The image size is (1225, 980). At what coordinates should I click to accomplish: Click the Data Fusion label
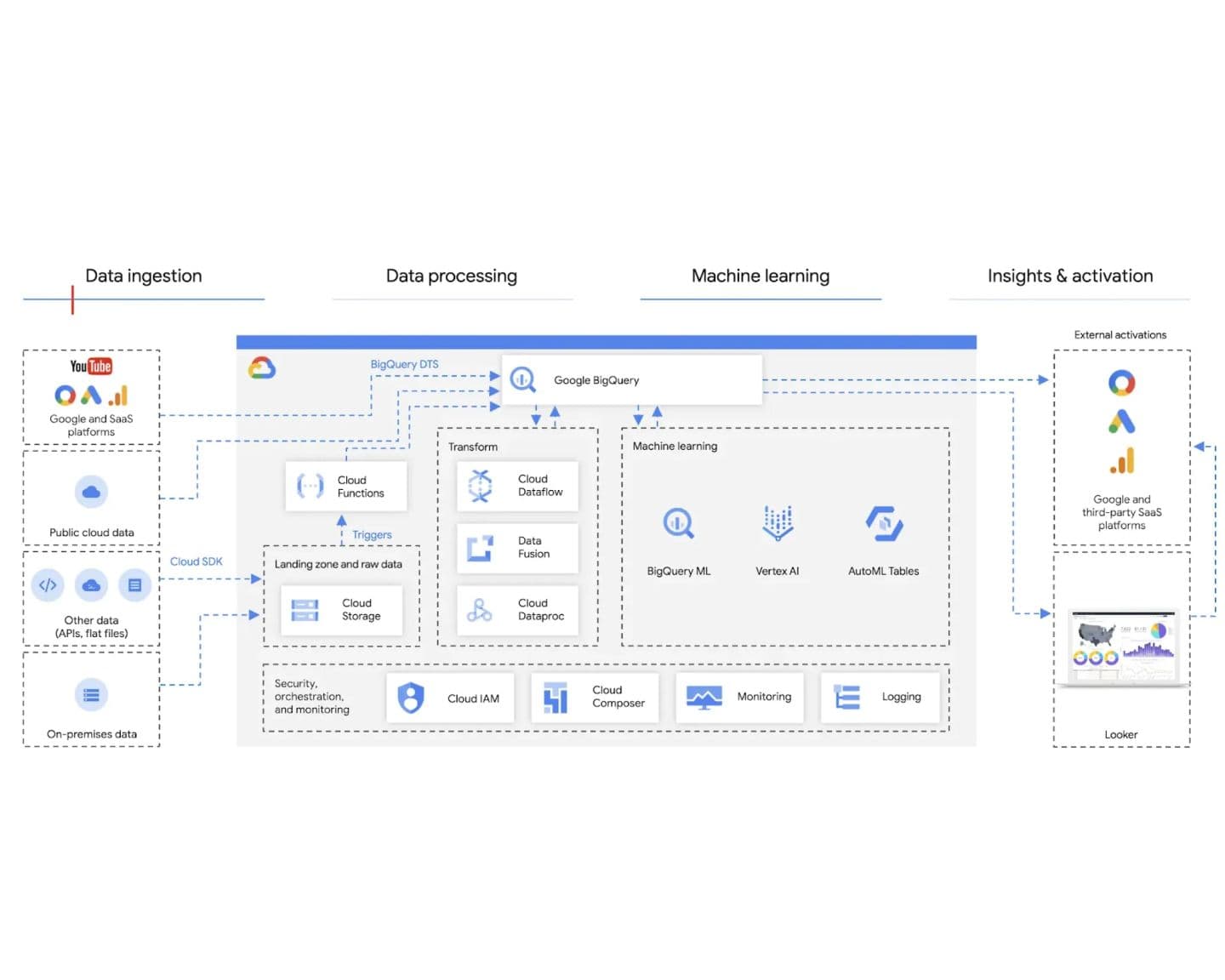click(x=533, y=547)
